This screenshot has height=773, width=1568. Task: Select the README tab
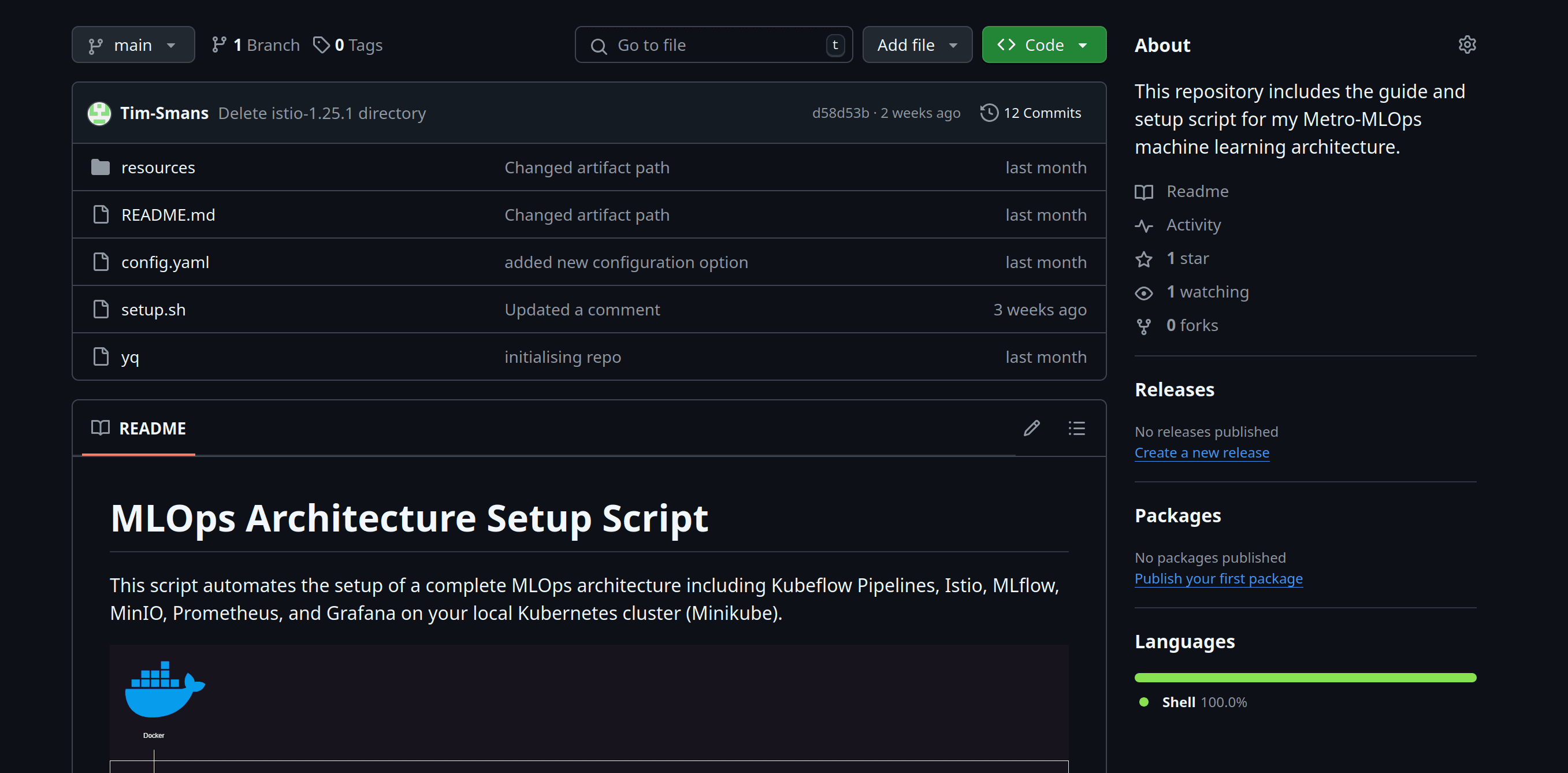(x=139, y=429)
